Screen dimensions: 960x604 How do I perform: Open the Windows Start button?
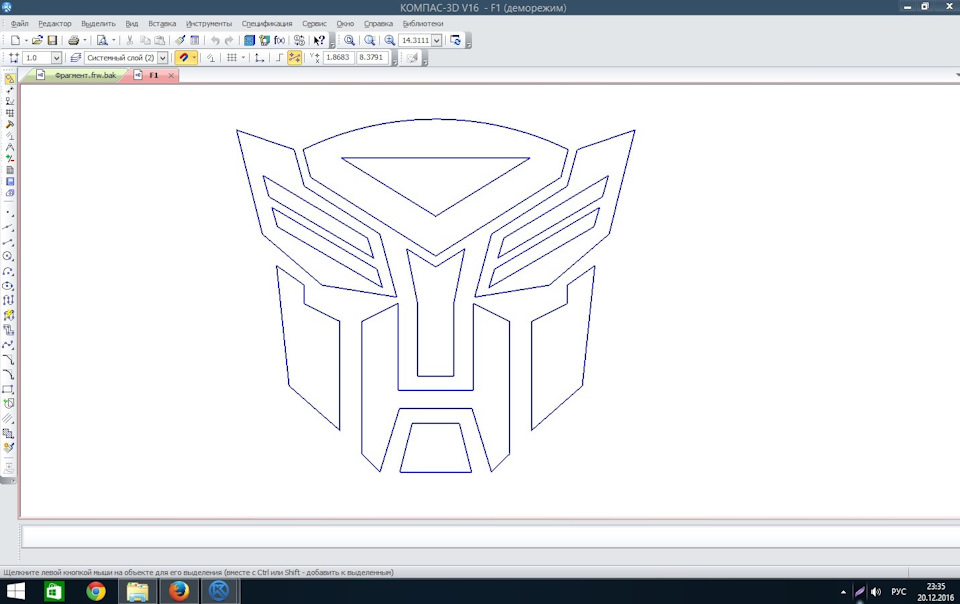[x=15, y=592]
